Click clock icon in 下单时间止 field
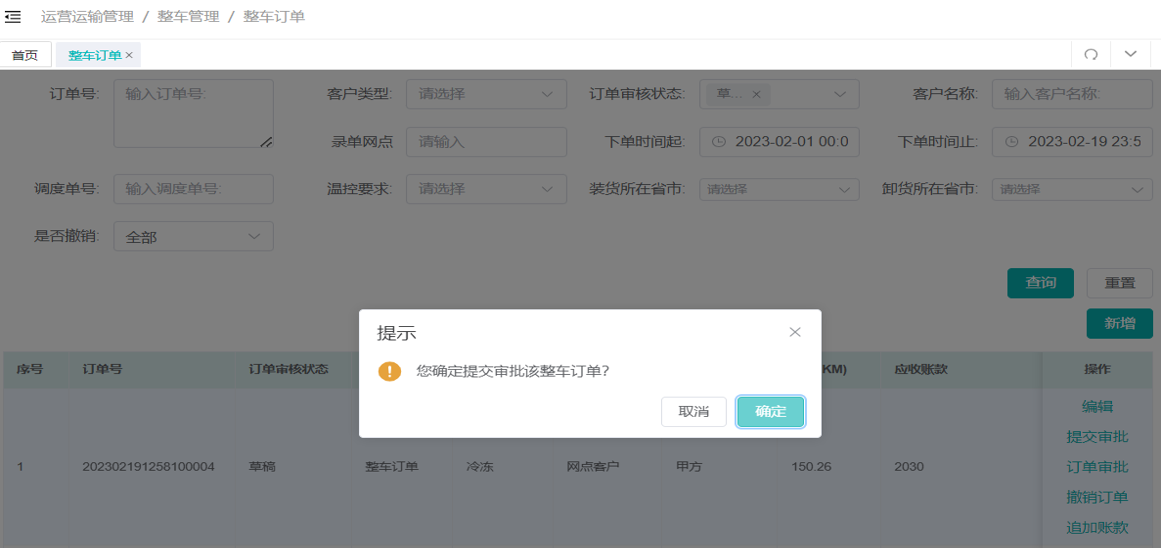This screenshot has width=1162, height=549. point(1012,142)
